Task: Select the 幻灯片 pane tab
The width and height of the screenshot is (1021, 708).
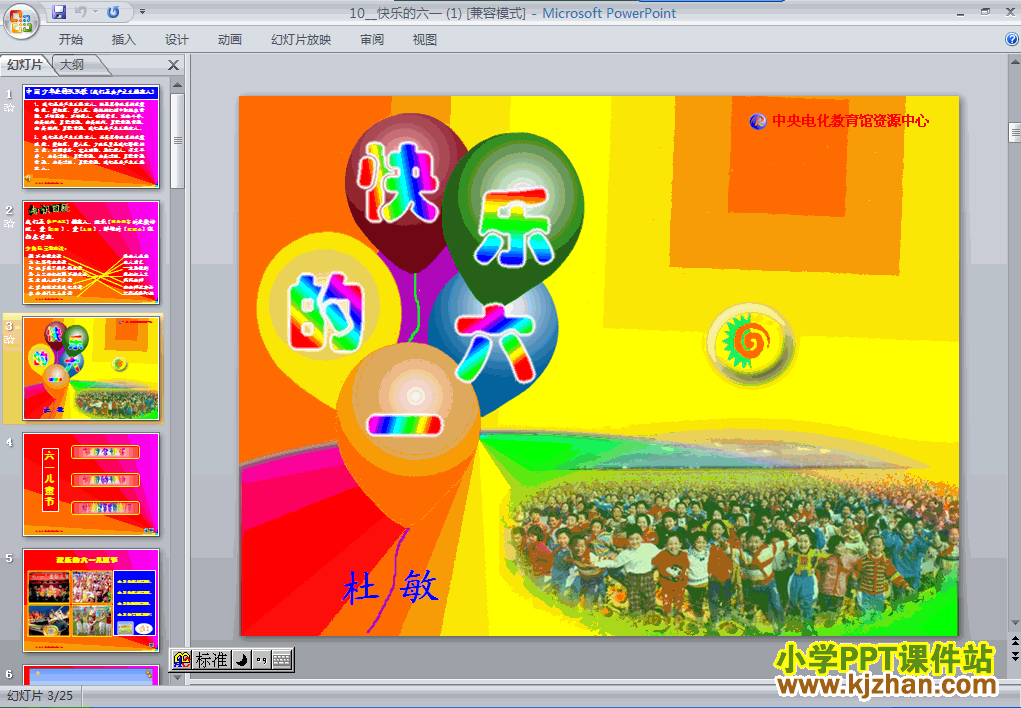Action: click(25, 64)
